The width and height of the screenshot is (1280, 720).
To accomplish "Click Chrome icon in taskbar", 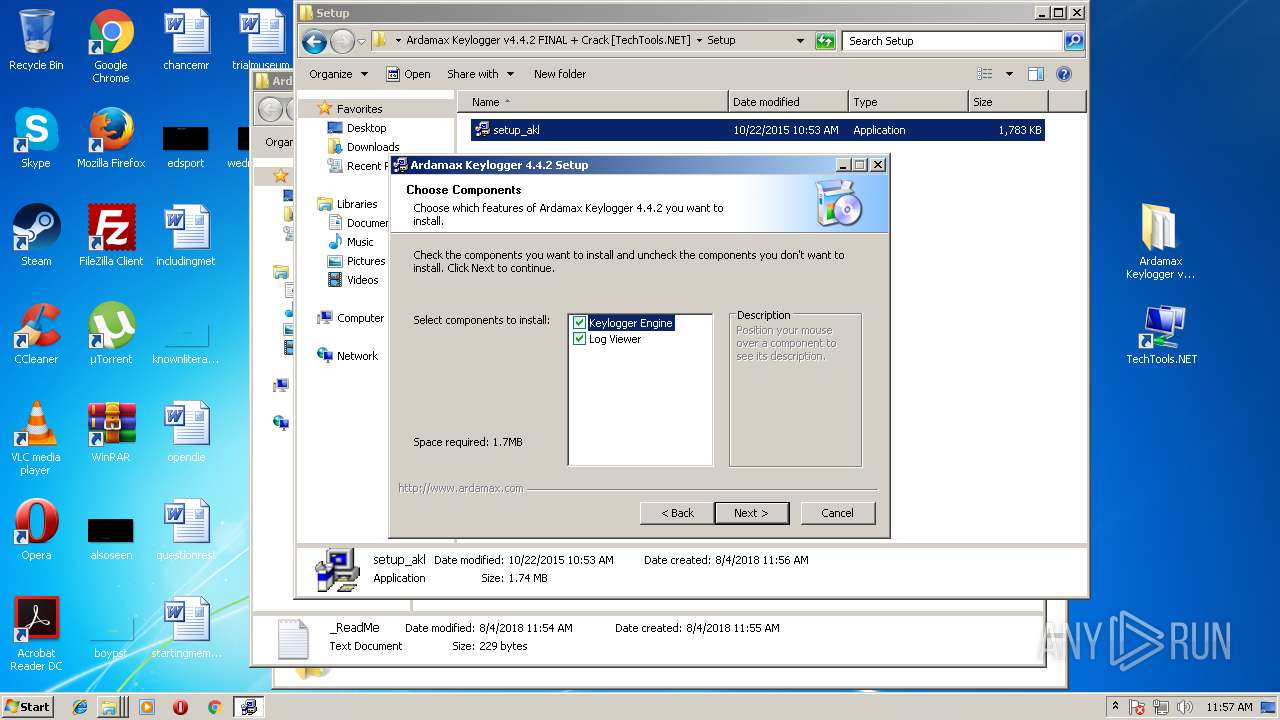I will pyautogui.click(x=214, y=707).
